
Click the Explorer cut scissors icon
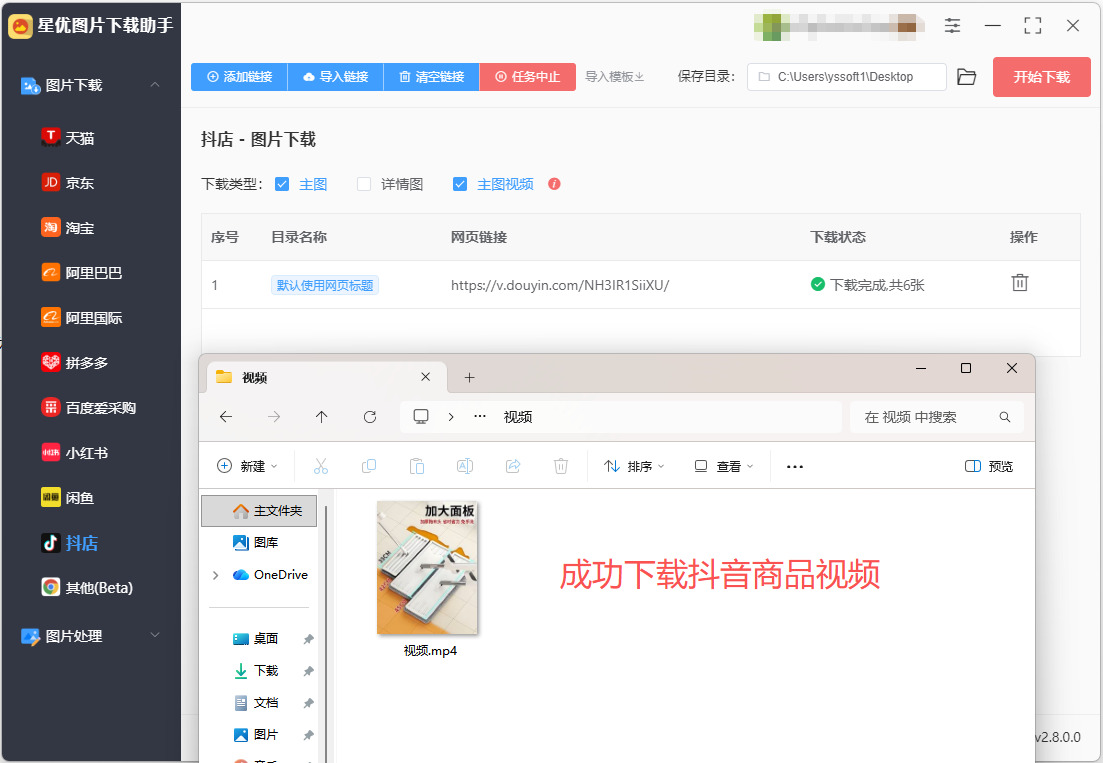pyautogui.click(x=321, y=466)
